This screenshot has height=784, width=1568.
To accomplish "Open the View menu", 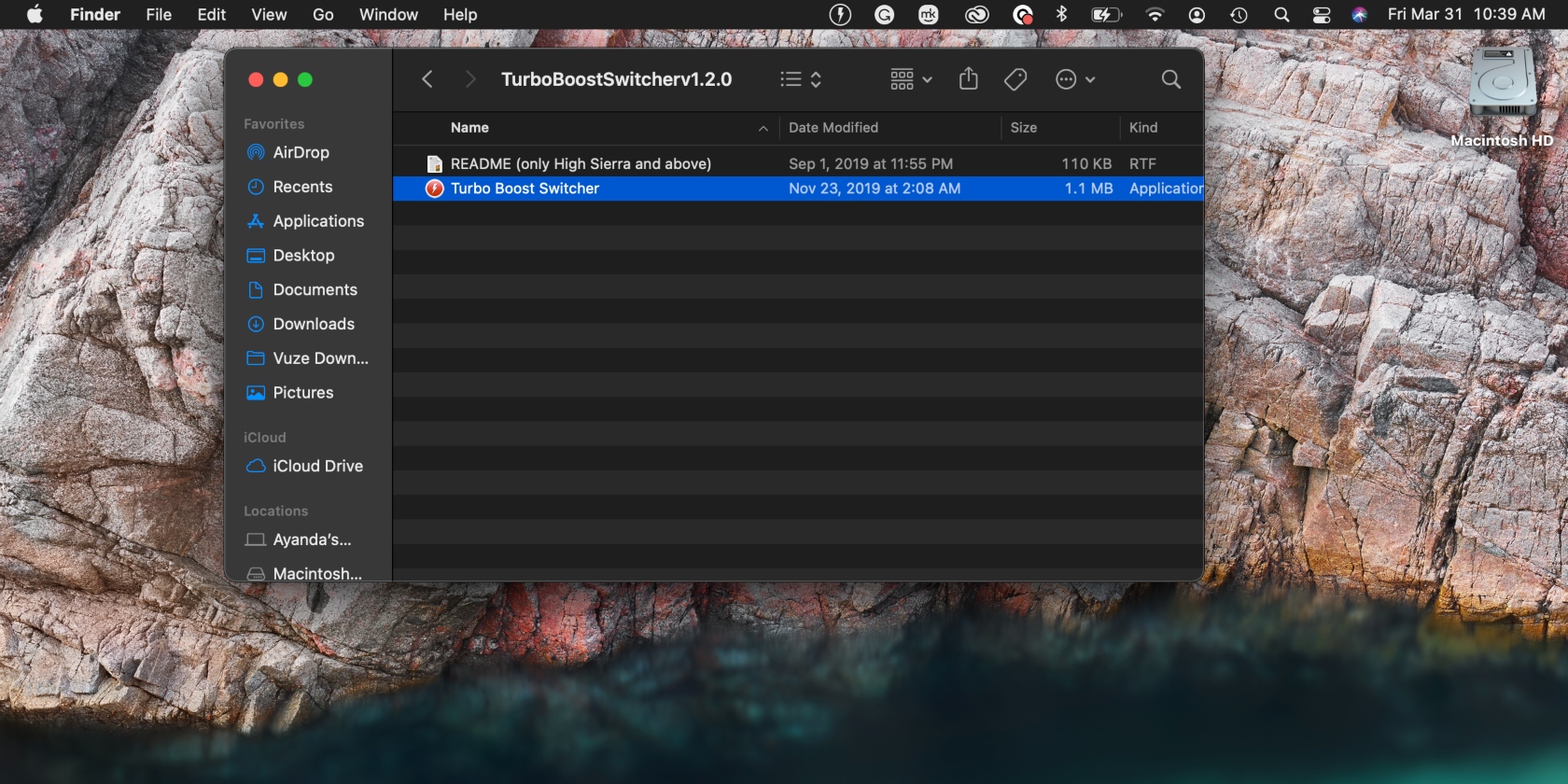I will click(269, 14).
